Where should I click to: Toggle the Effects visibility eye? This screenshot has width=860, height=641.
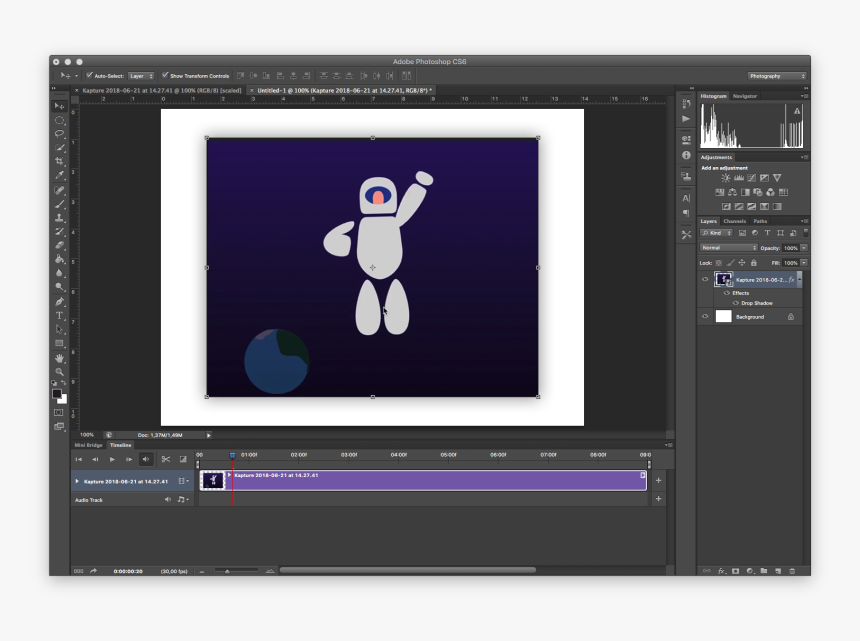[x=727, y=293]
